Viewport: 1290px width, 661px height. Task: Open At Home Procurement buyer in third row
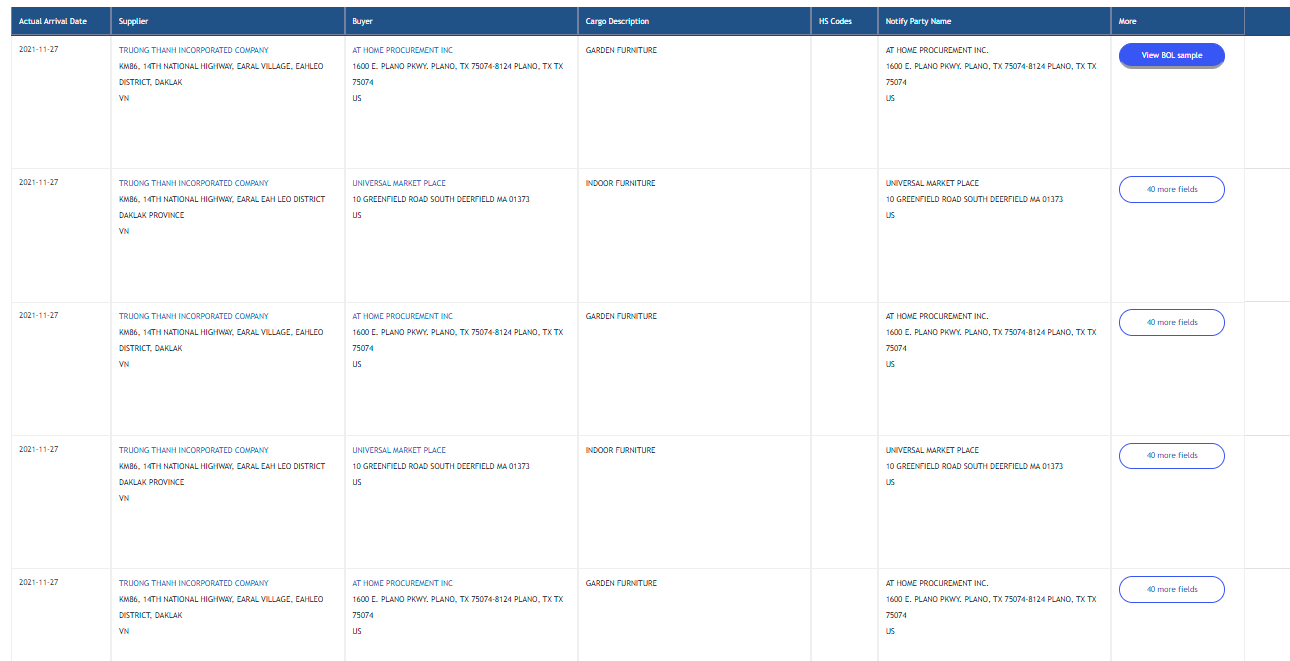point(402,316)
